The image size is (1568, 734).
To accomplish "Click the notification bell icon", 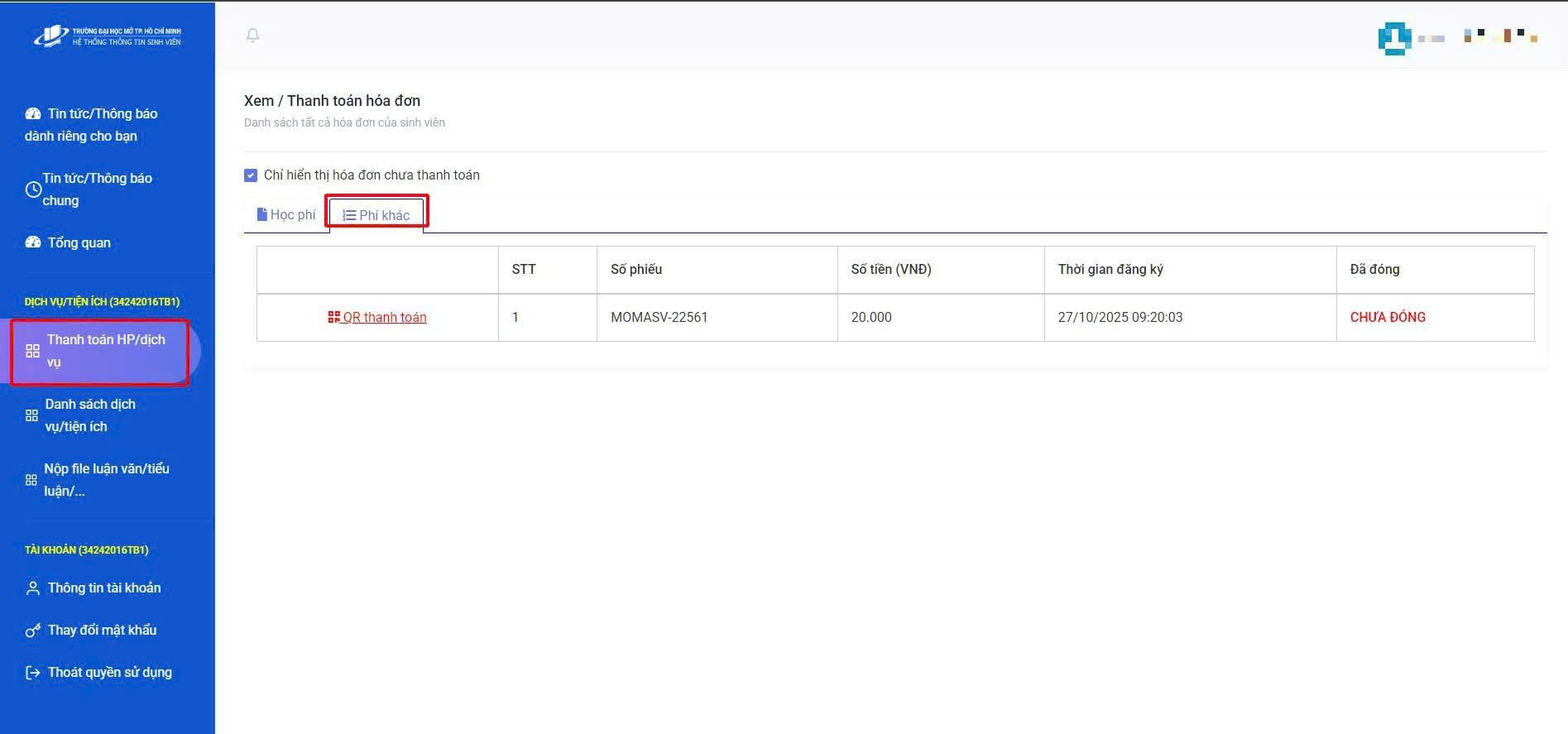I will tap(253, 35).
